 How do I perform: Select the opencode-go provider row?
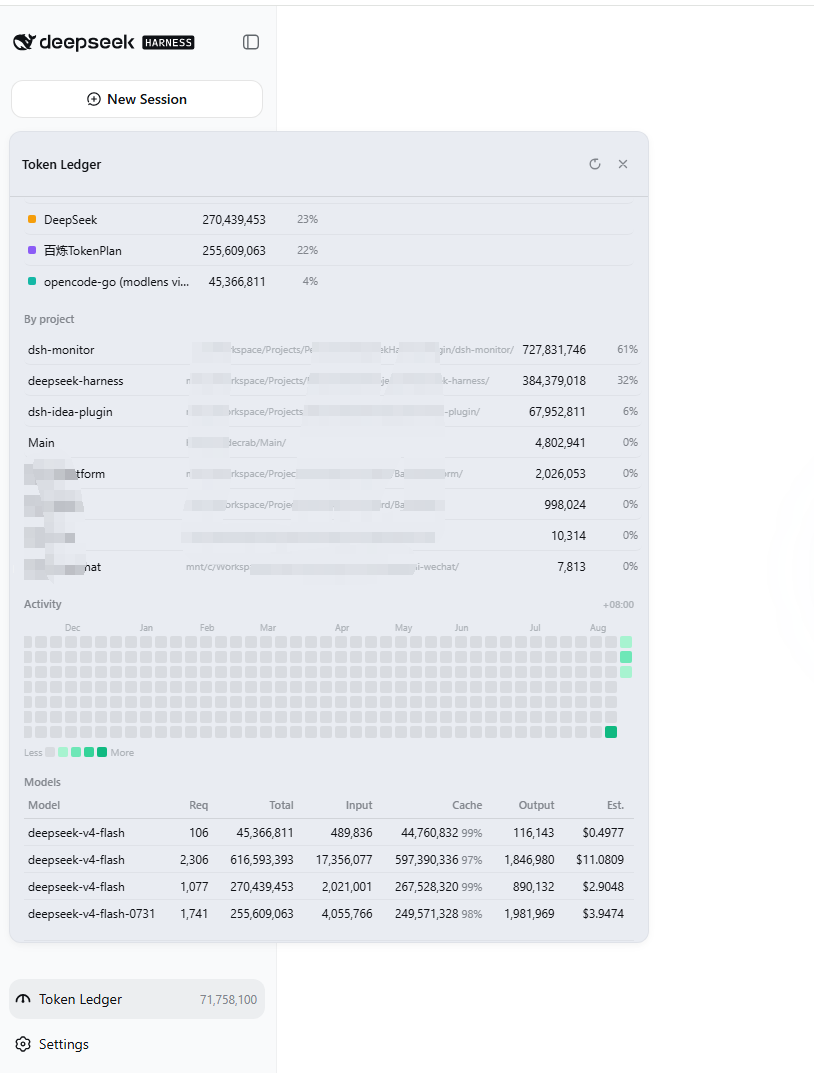coord(328,281)
